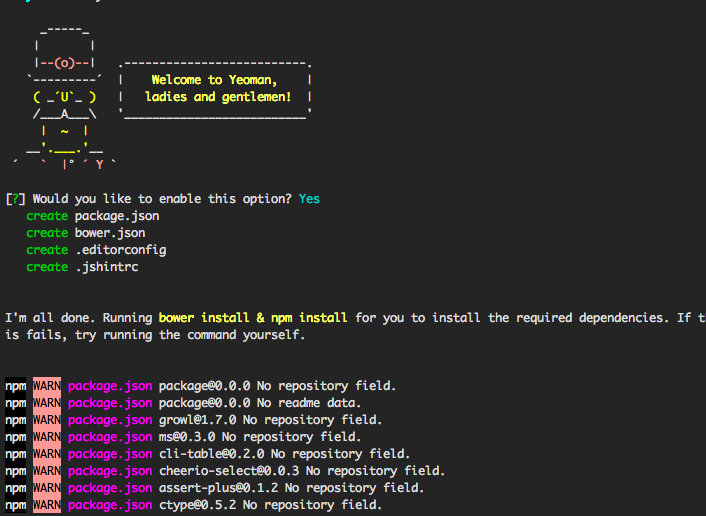Click 'create package.json' output line
The height and width of the screenshot is (516, 706).
93,216
